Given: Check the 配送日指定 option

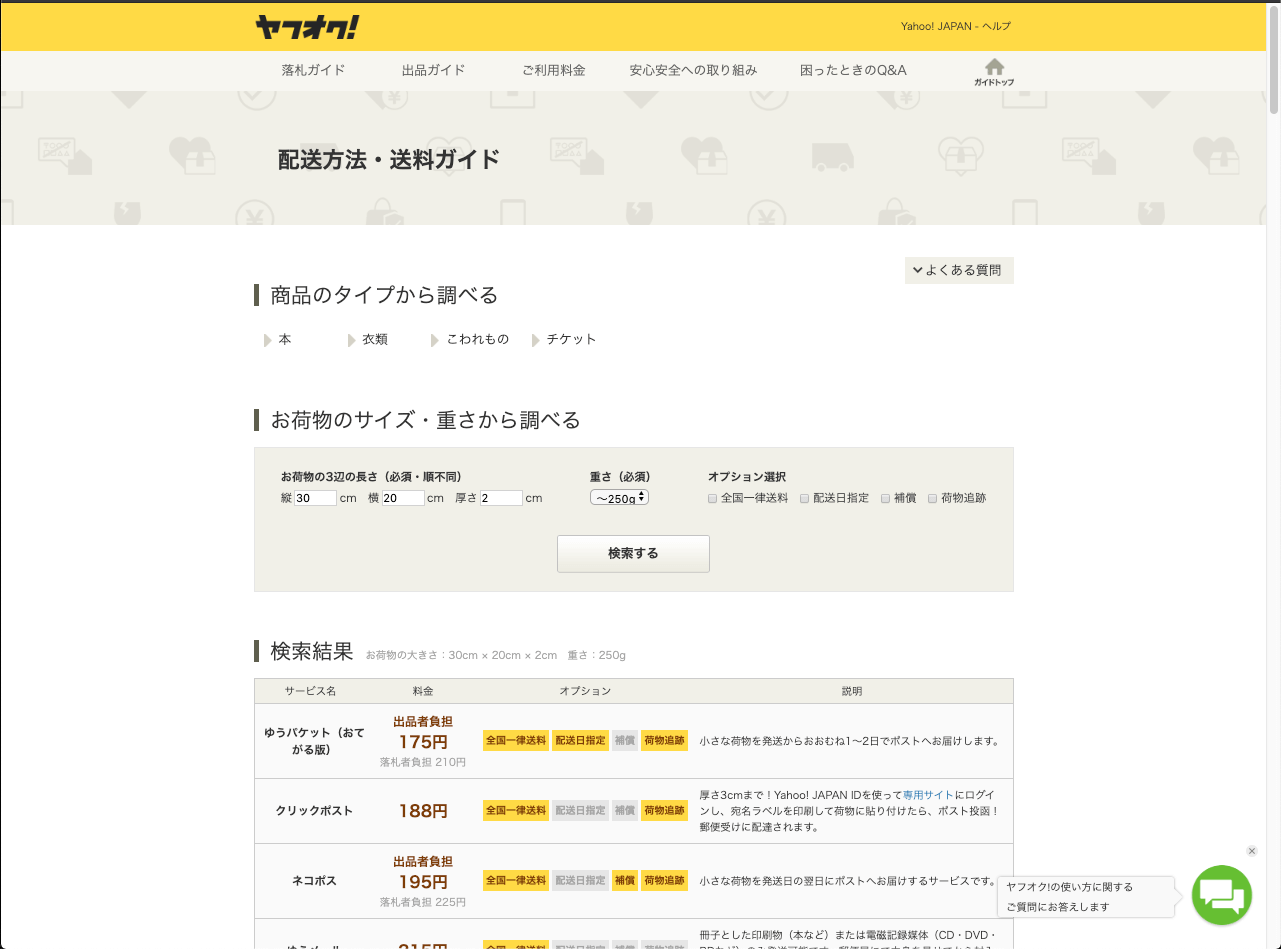Looking at the screenshot, I should click(x=804, y=498).
